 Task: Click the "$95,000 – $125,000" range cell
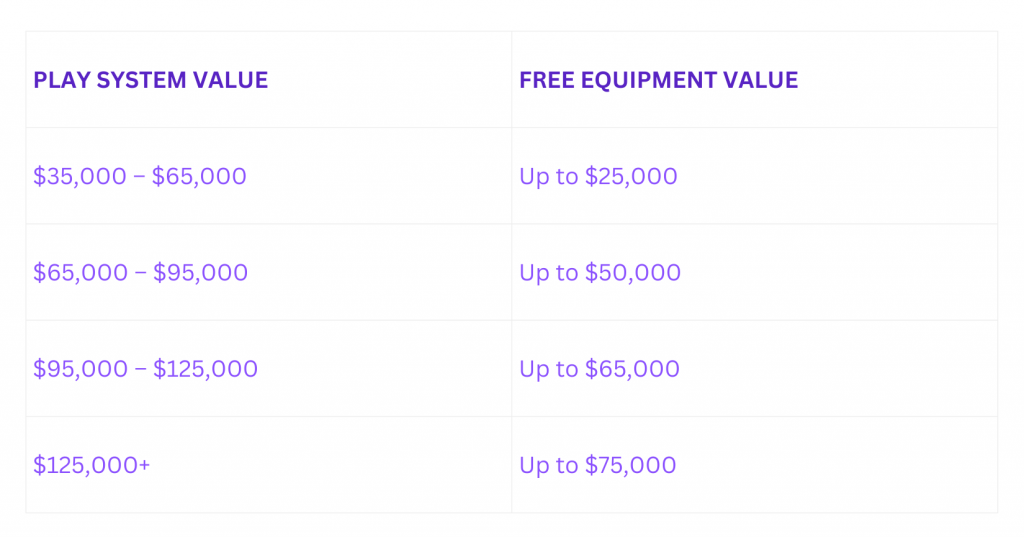point(145,369)
